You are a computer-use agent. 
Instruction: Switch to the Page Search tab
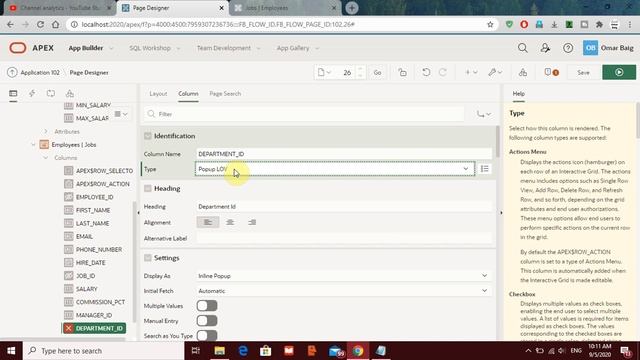click(225, 93)
